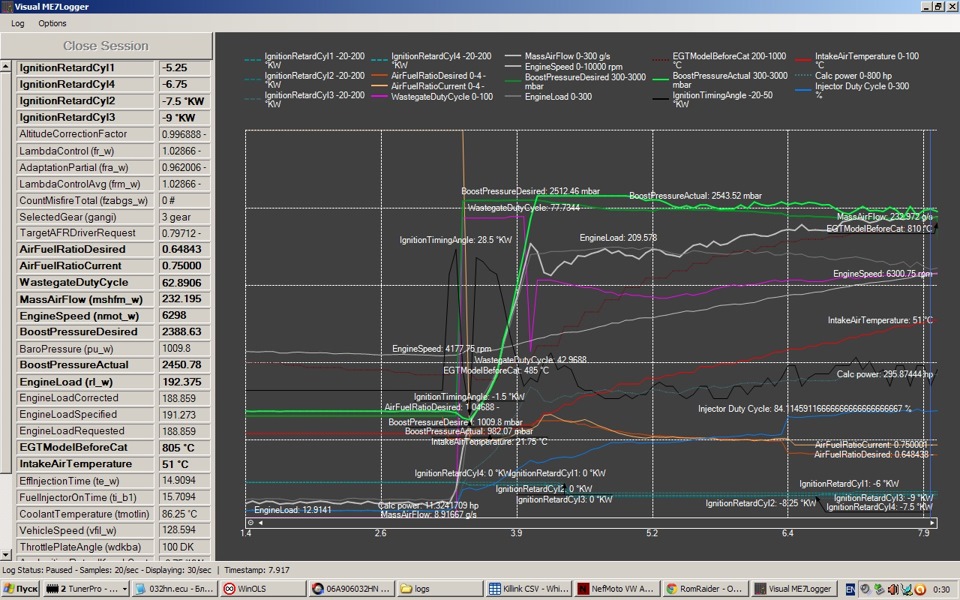Open the Options menu
The image size is (960, 600).
[x=52, y=23]
